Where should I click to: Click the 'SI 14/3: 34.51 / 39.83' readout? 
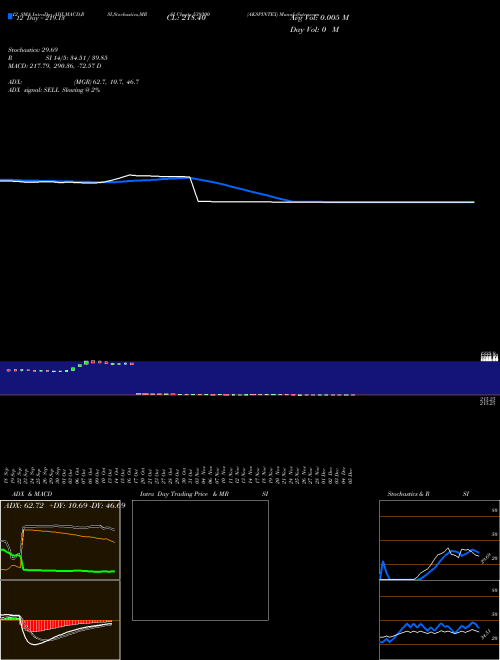coord(77,58)
